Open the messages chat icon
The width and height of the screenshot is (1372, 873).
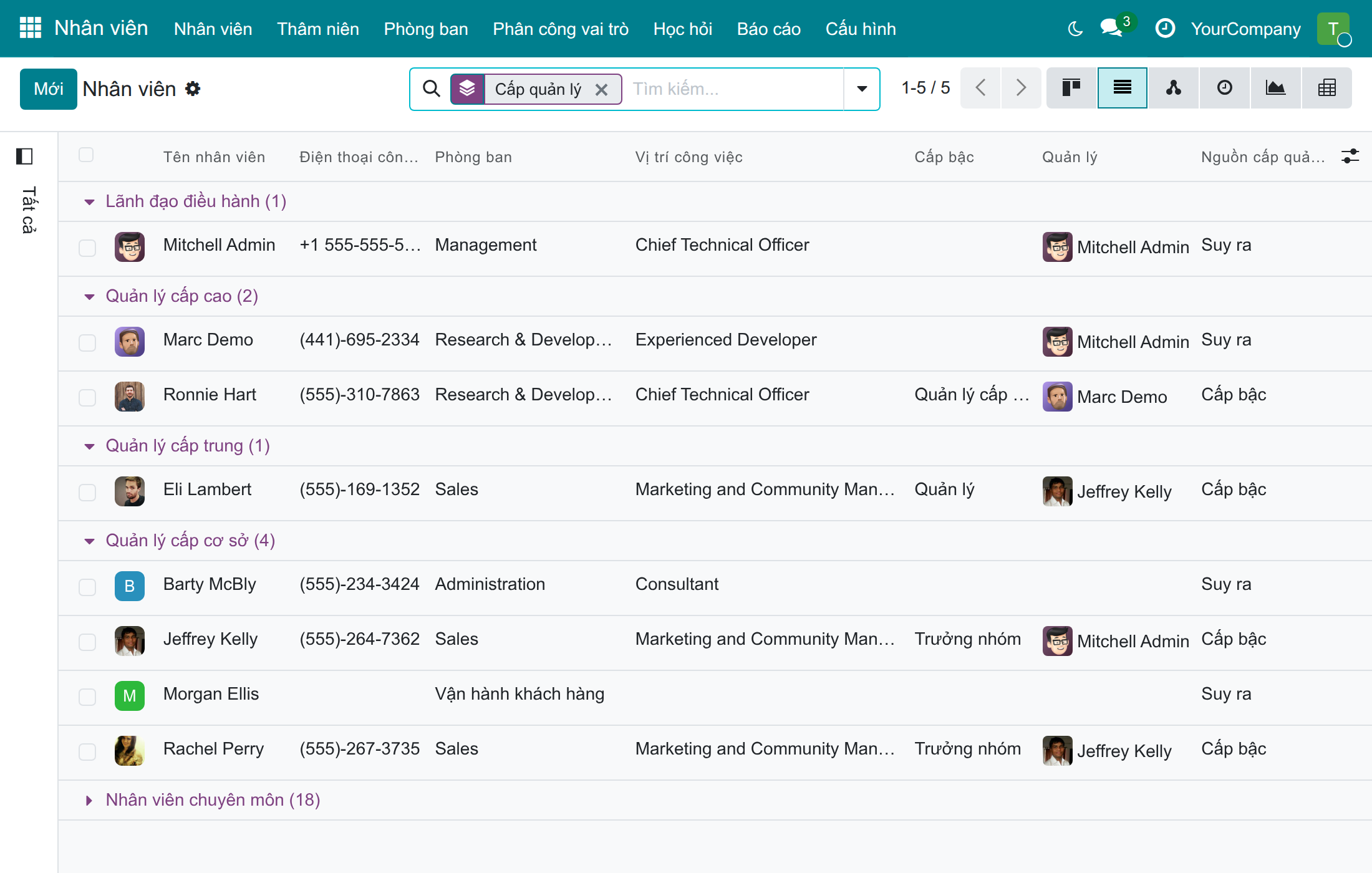pyautogui.click(x=1111, y=29)
